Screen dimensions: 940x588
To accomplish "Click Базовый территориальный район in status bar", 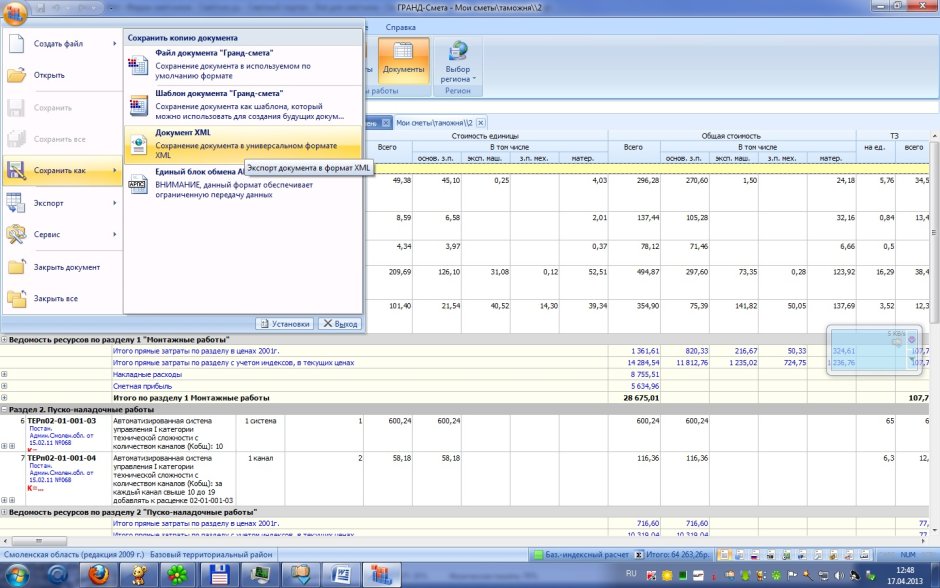I will pos(211,555).
